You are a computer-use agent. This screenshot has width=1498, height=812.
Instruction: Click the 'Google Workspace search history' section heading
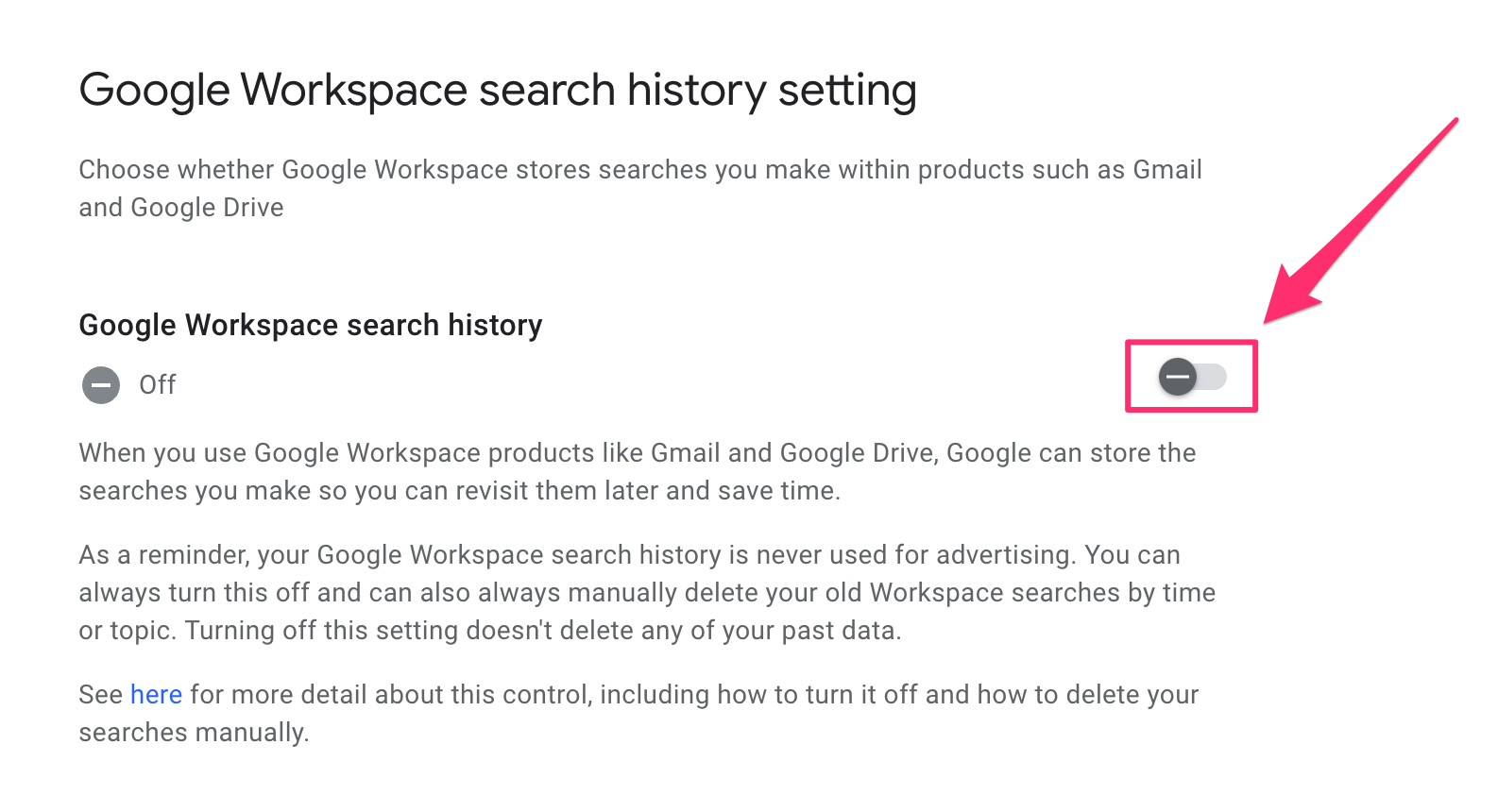point(310,325)
